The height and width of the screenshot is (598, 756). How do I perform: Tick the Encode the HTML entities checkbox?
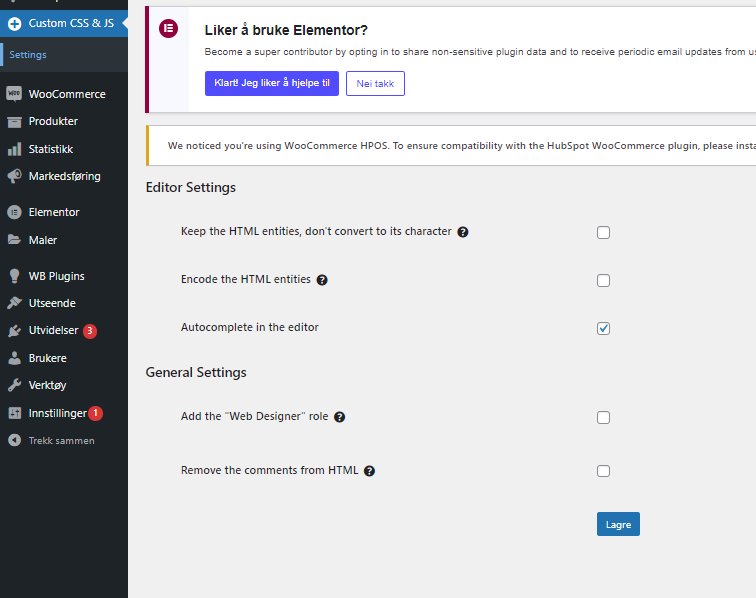pyautogui.click(x=603, y=281)
